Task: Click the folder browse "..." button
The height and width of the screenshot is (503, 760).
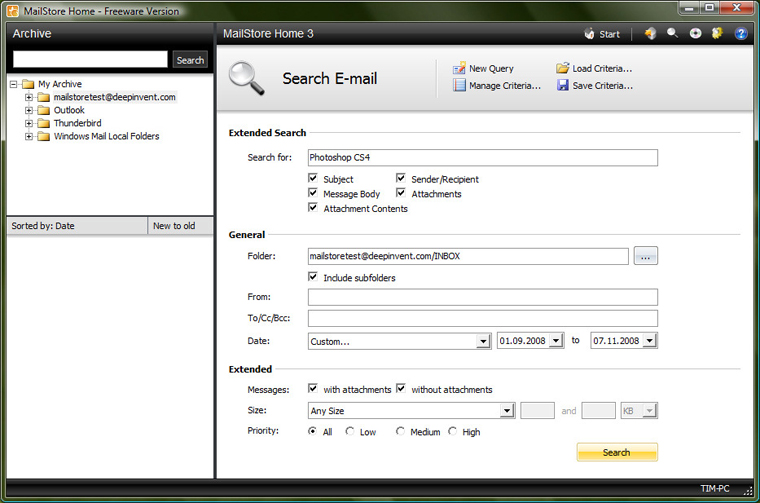Action: pyautogui.click(x=645, y=256)
